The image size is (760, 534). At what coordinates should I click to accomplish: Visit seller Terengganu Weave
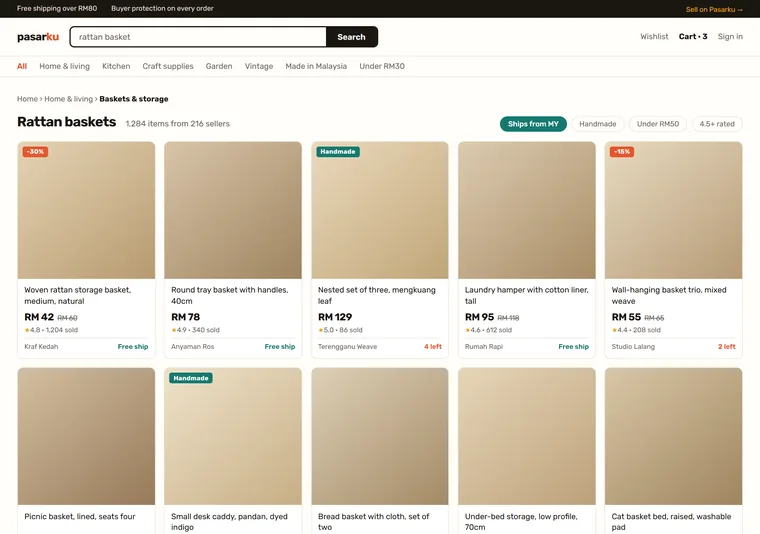348,347
